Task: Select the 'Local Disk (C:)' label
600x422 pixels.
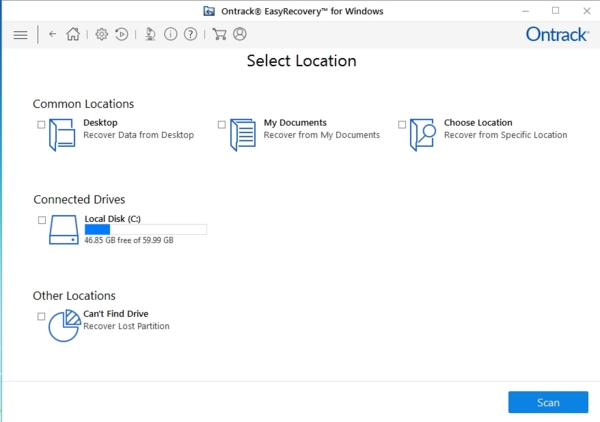Action: [x=112, y=219]
